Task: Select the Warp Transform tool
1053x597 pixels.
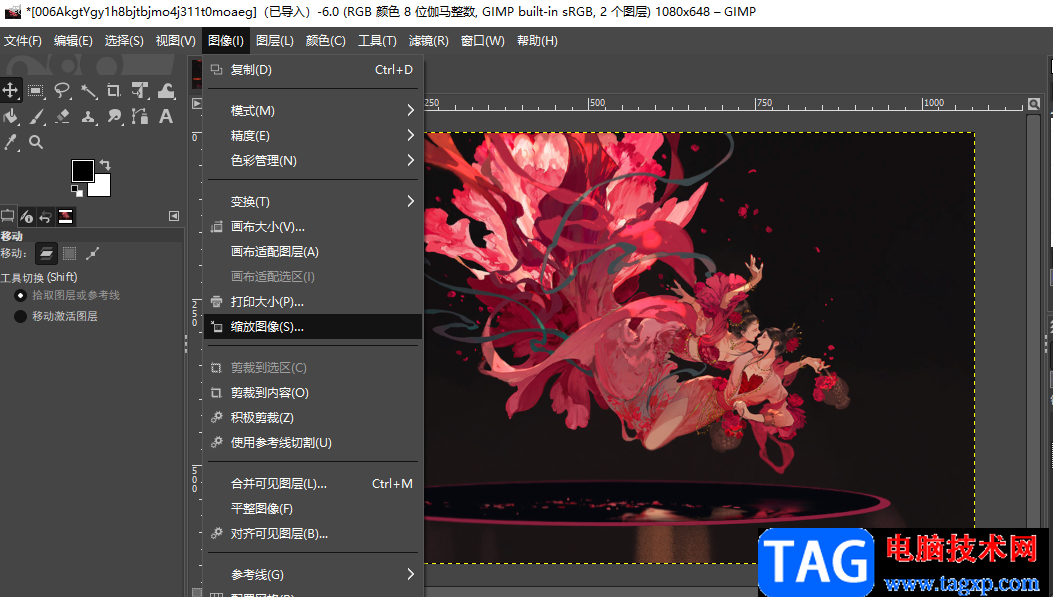Action: [x=166, y=90]
